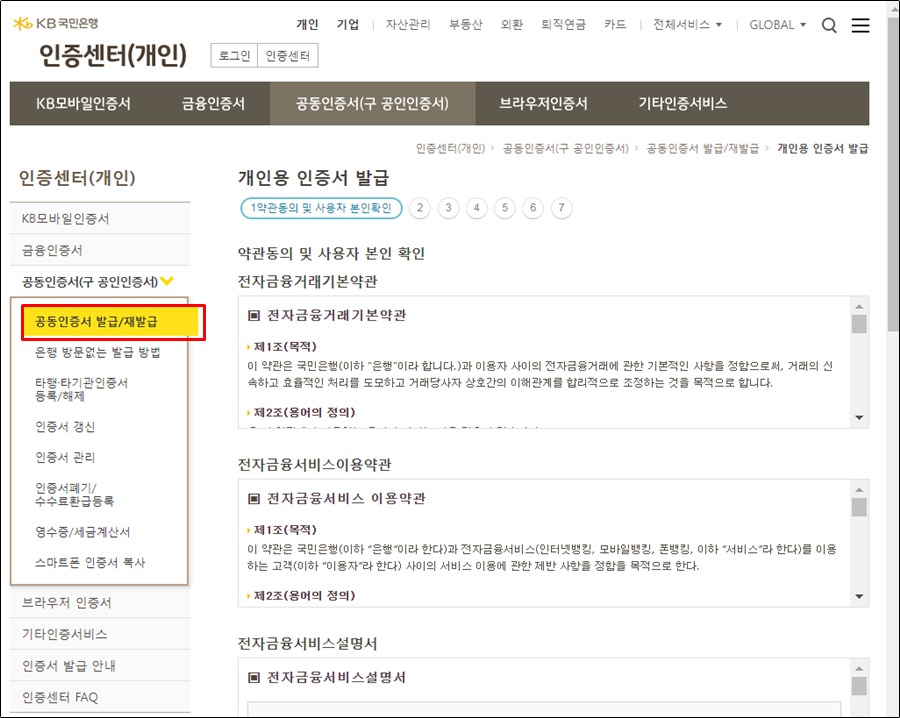Click the up scroll arrow of 전자금융서비스이용약관 box
The width and height of the screenshot is (900, 718).
coord(857,489)
